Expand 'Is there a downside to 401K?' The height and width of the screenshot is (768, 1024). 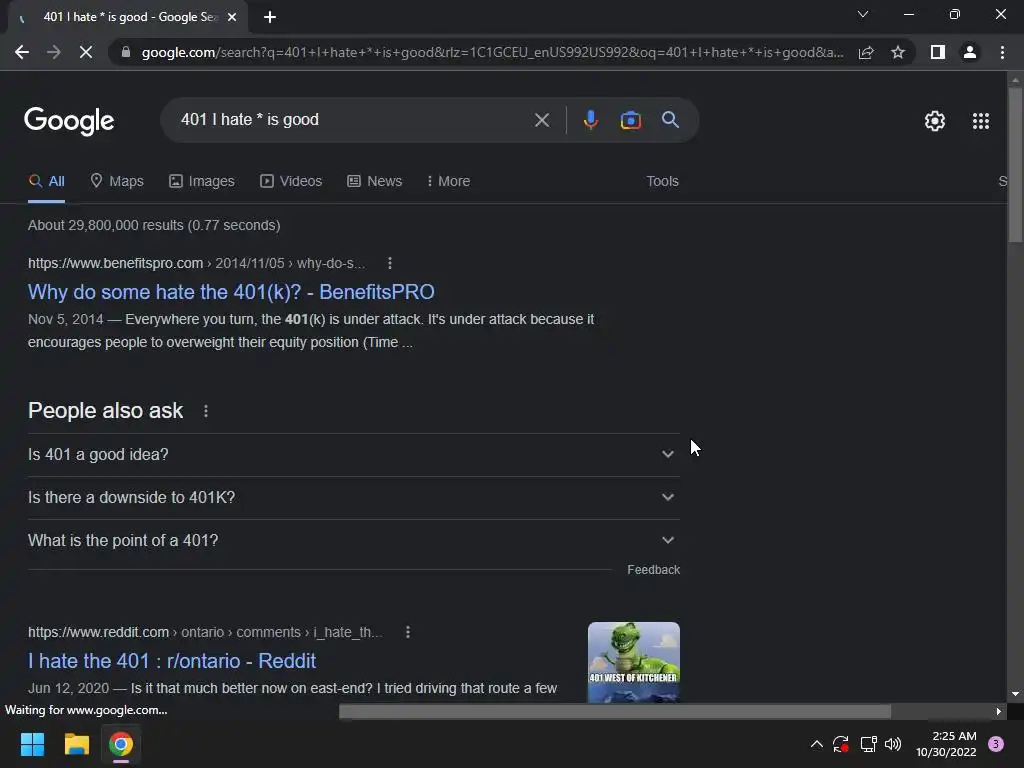point(353,498)
